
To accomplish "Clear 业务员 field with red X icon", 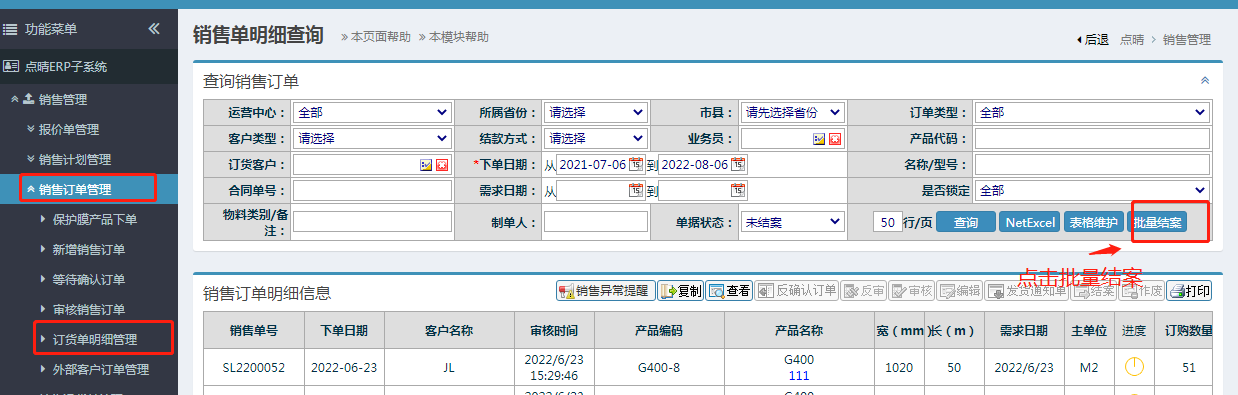I will coord(835,139).
